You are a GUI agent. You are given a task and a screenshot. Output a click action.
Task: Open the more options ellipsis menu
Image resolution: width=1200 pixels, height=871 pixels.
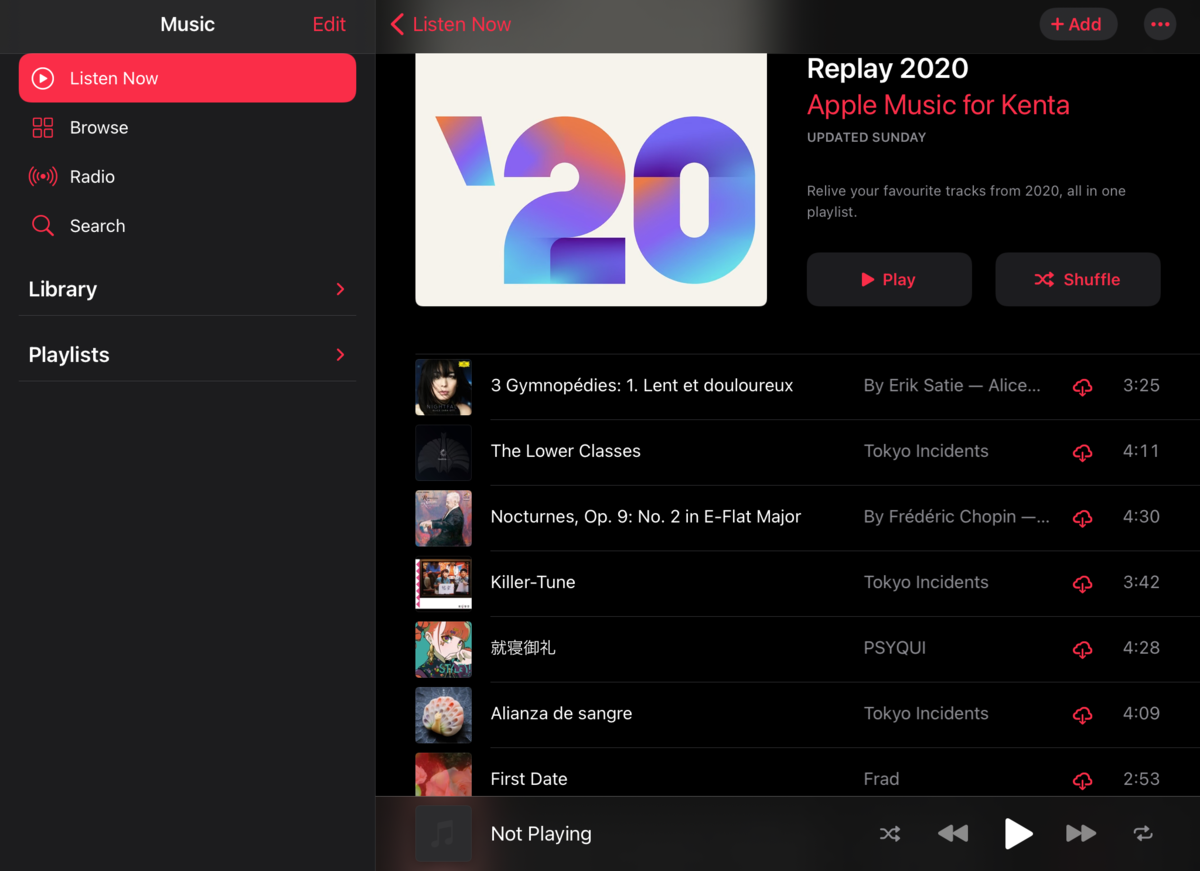click(x=1160, y=24)
